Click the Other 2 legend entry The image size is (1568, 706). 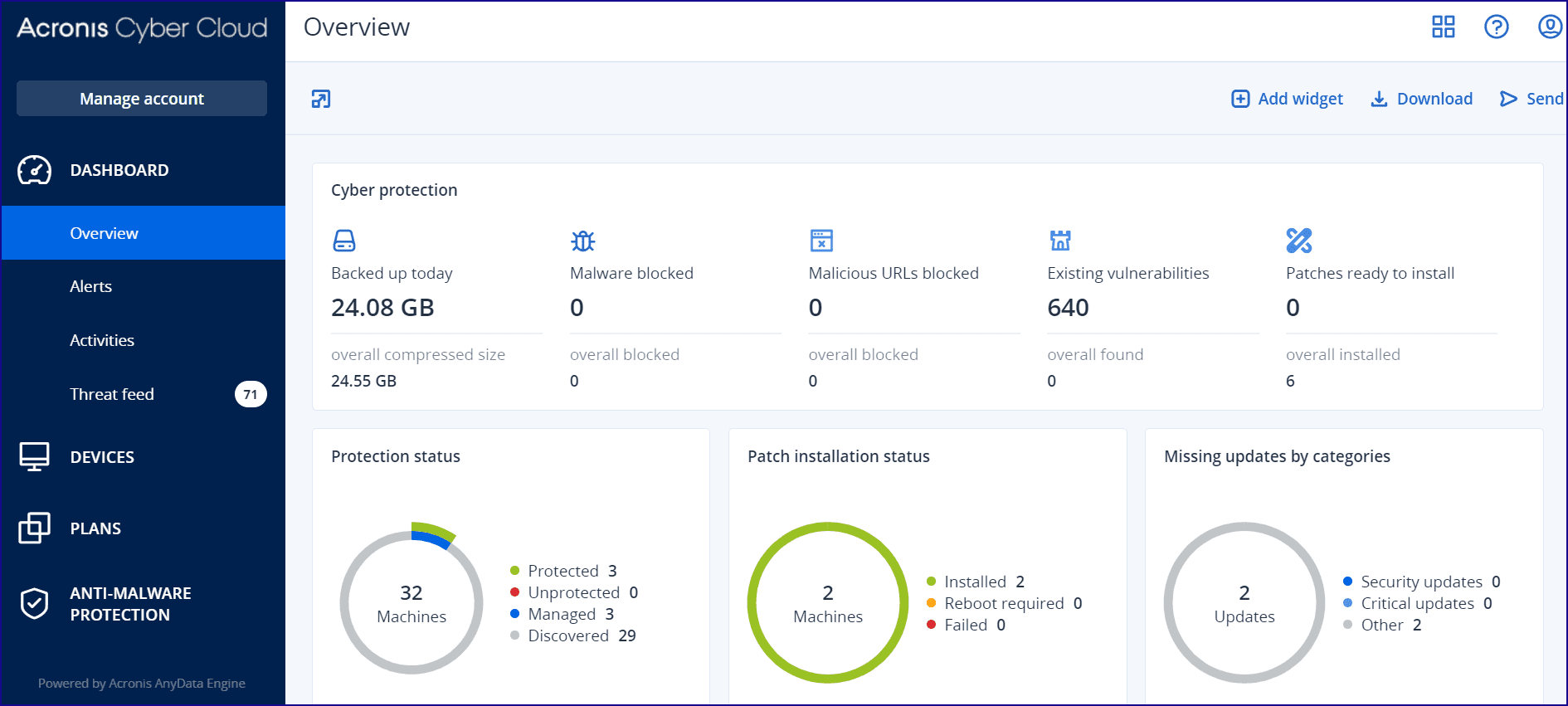click(x=1383, y=625)
